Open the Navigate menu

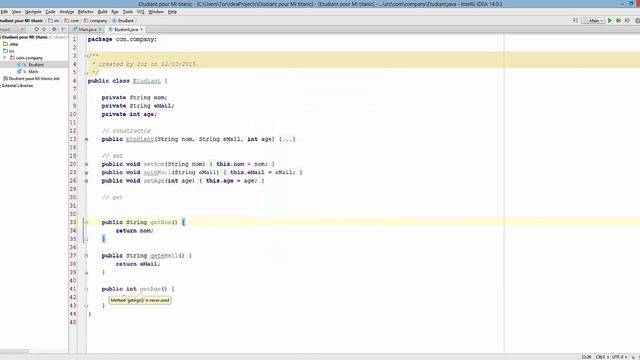[33, 12]
